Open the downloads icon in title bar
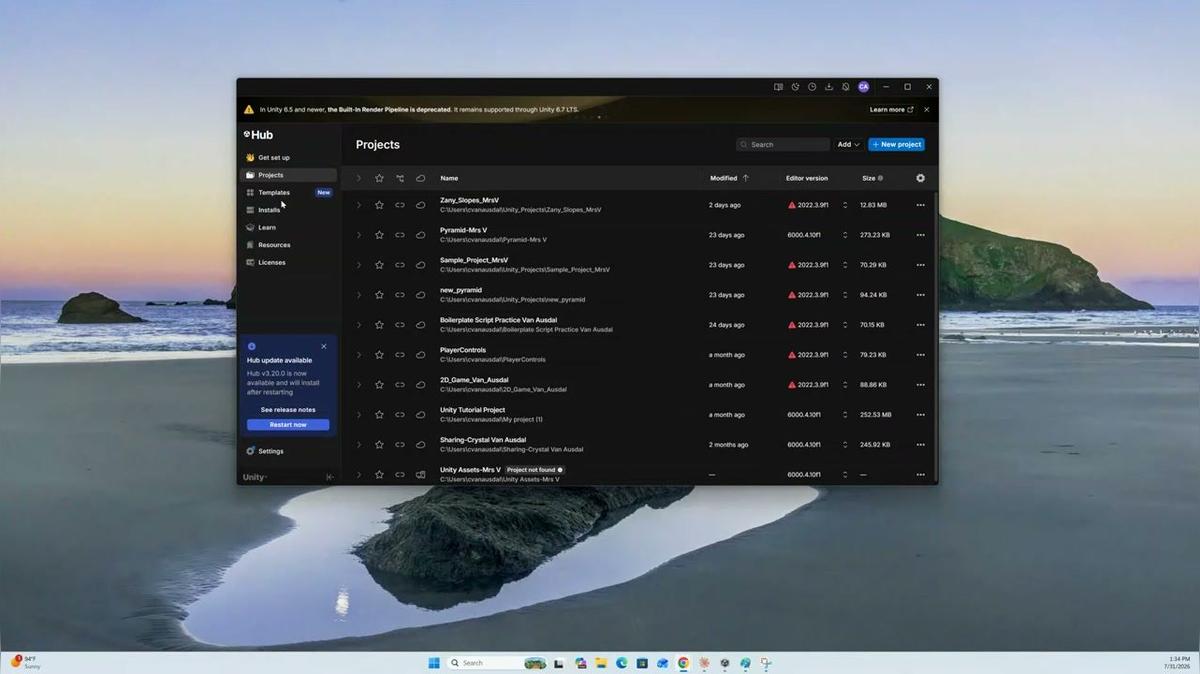This screenshot has width=1200, height=674. pyautogui.click(x=829, y=87)
